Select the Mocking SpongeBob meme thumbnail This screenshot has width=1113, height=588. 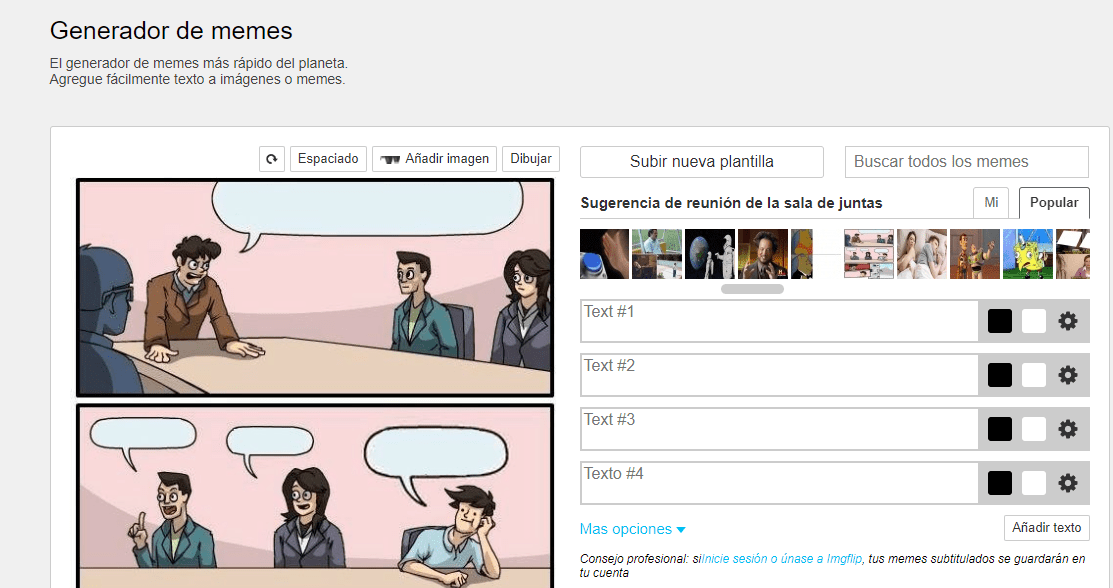pyautogui.click(x=1028, y=254)
